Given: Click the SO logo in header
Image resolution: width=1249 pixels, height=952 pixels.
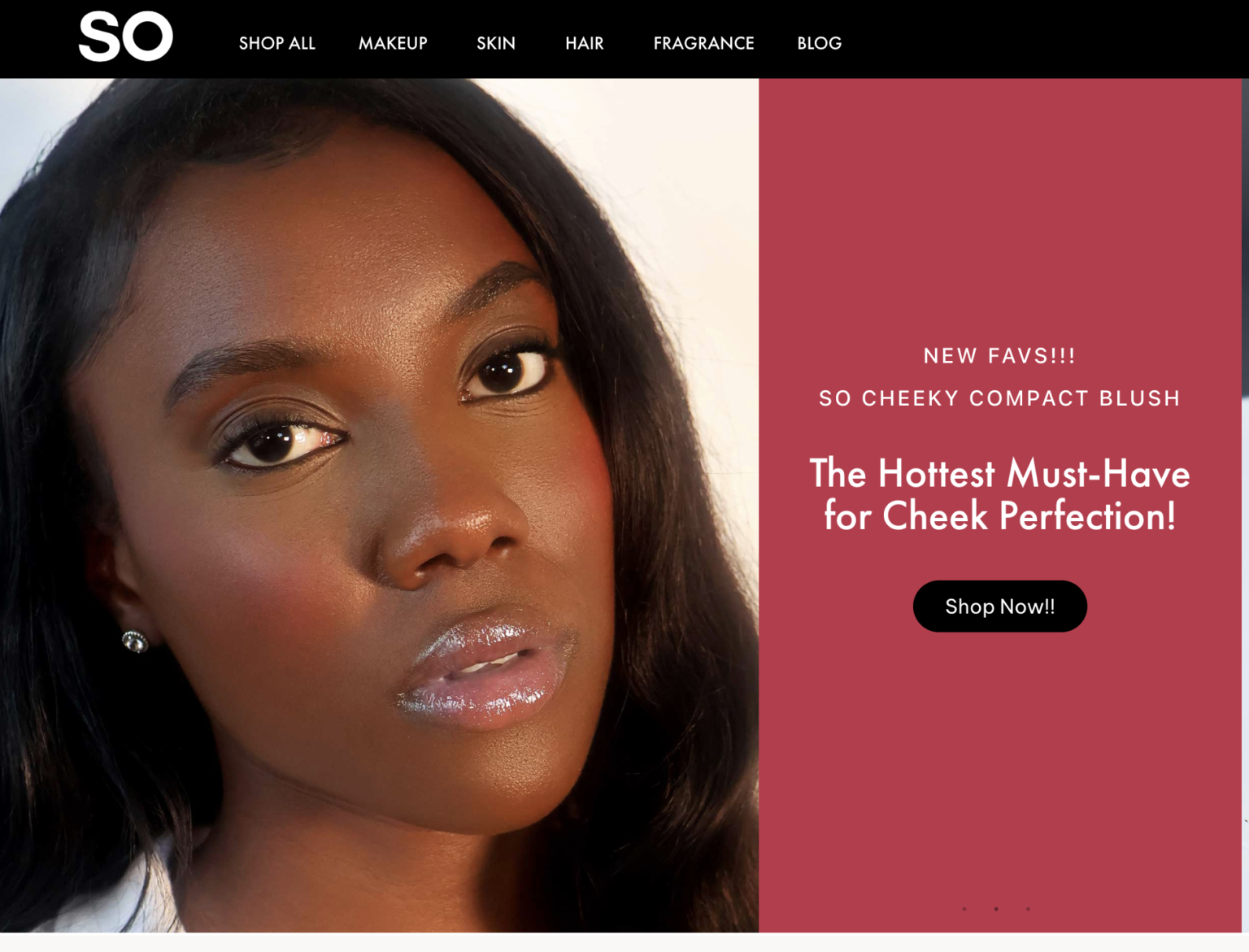Looking at the screenshot, I should coord(125,37).
